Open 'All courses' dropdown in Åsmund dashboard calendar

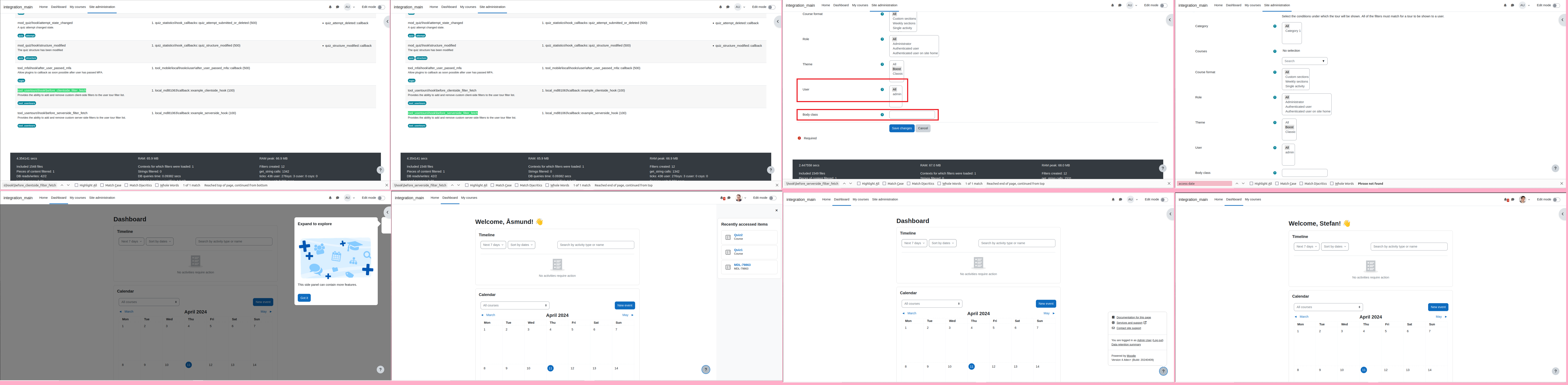pos(515,305)
